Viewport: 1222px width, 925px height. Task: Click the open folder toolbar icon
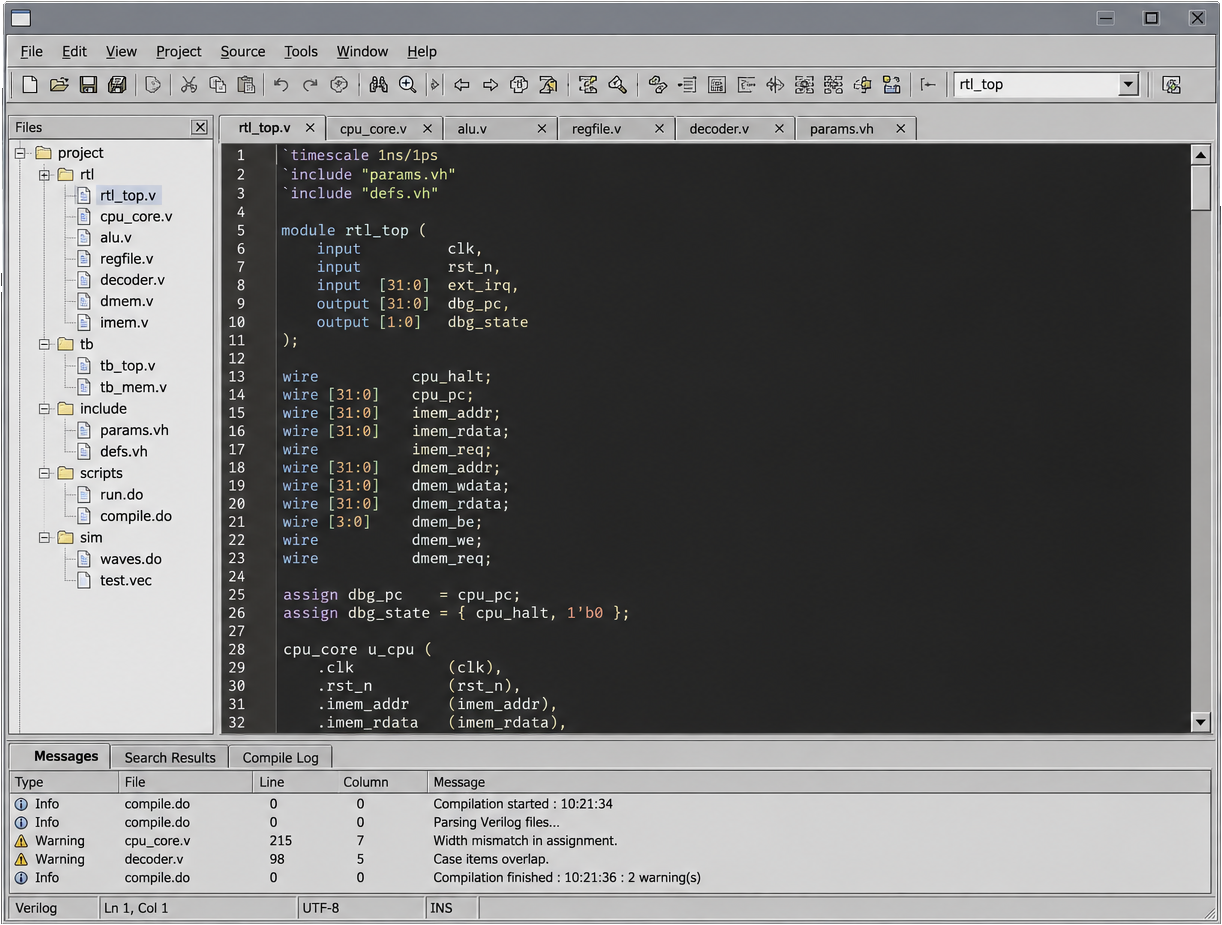(59, 85)
